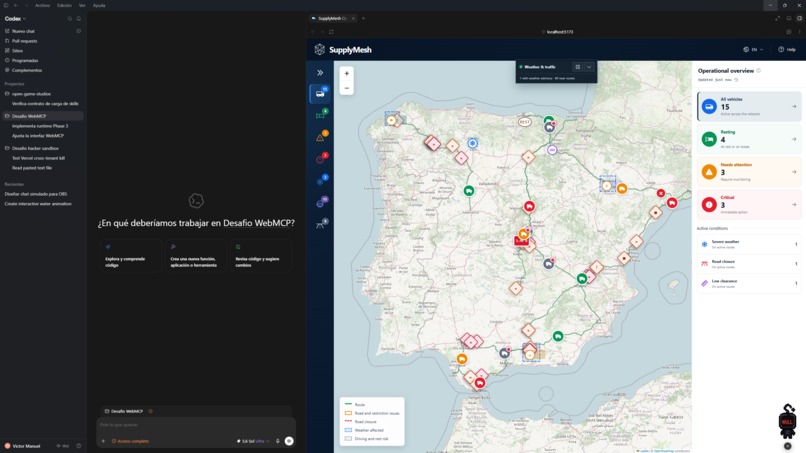Screen dimensions: 806x453
Task: Open the Ver menu
Action: (x=82, y=5)
